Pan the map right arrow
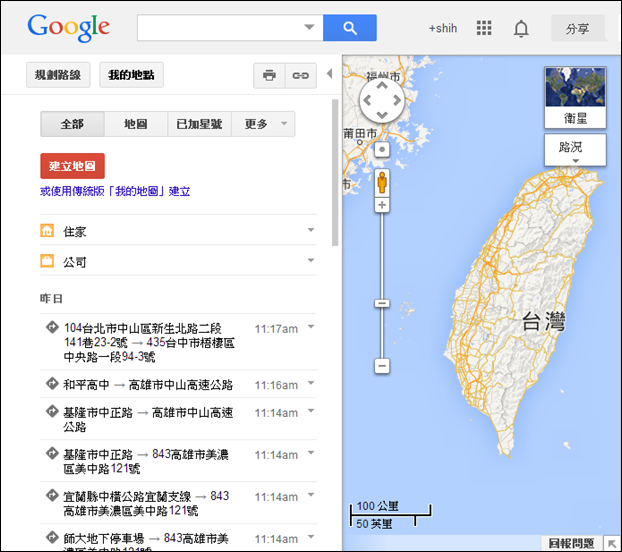The width and height of the screenshot is (622, 552). (x=397, y=100)
